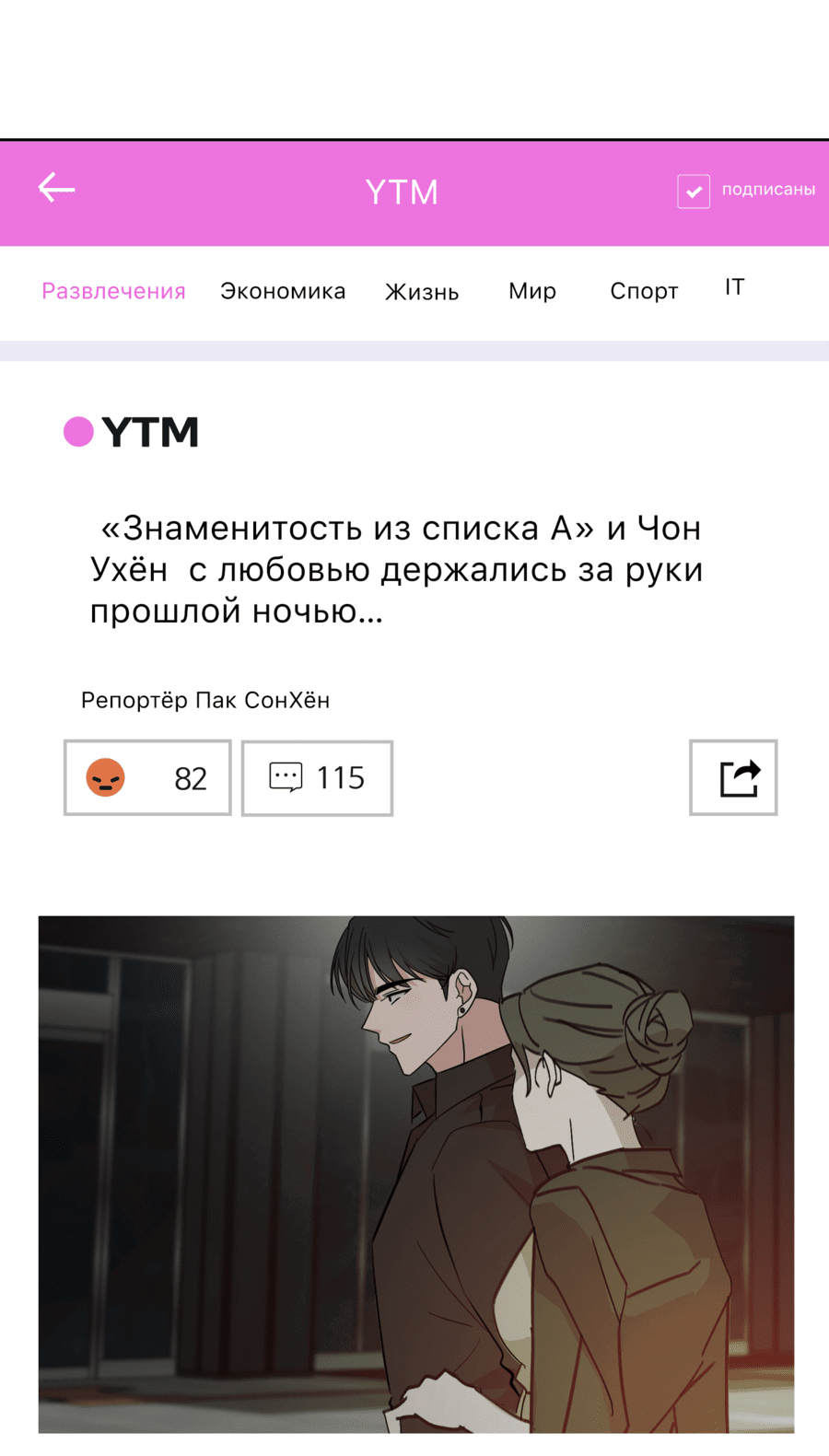
Task: Toggle the подписаны subscription checkbox
Action: [x=694, y=191]
